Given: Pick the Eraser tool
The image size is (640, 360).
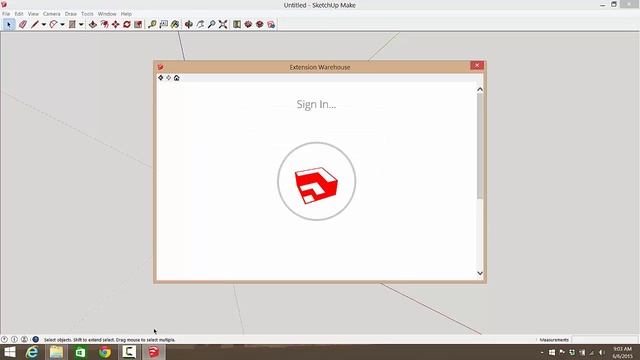Looking at the screenshot, I should click(23, 24).
